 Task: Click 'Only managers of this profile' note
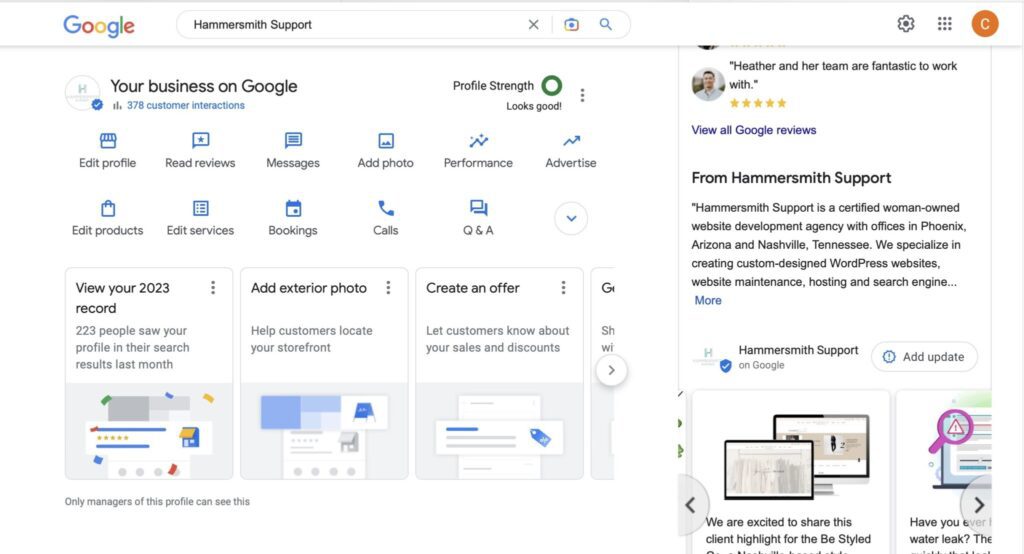click(x=157, y=502)
